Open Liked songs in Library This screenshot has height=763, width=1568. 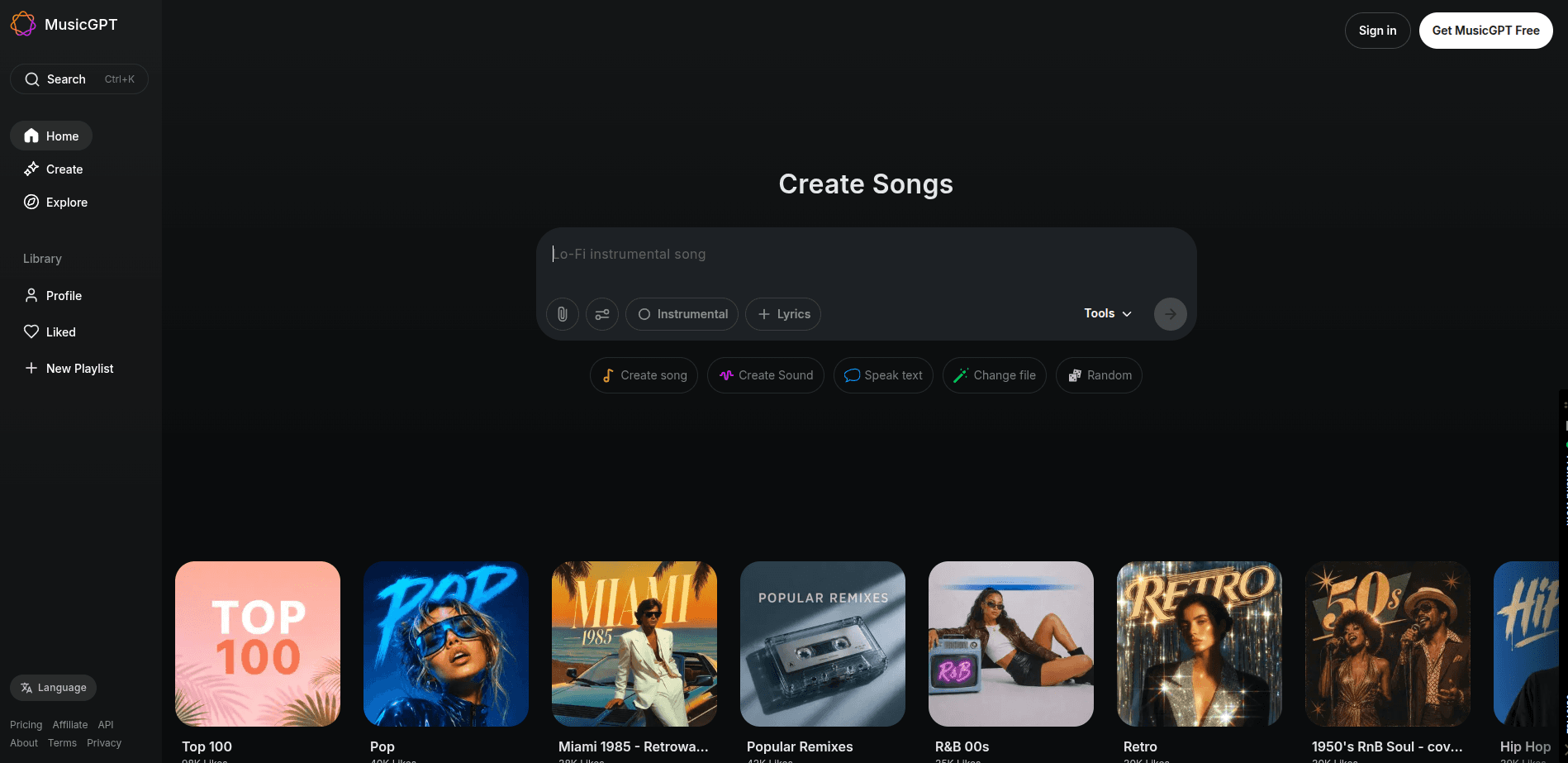(50, 332)
